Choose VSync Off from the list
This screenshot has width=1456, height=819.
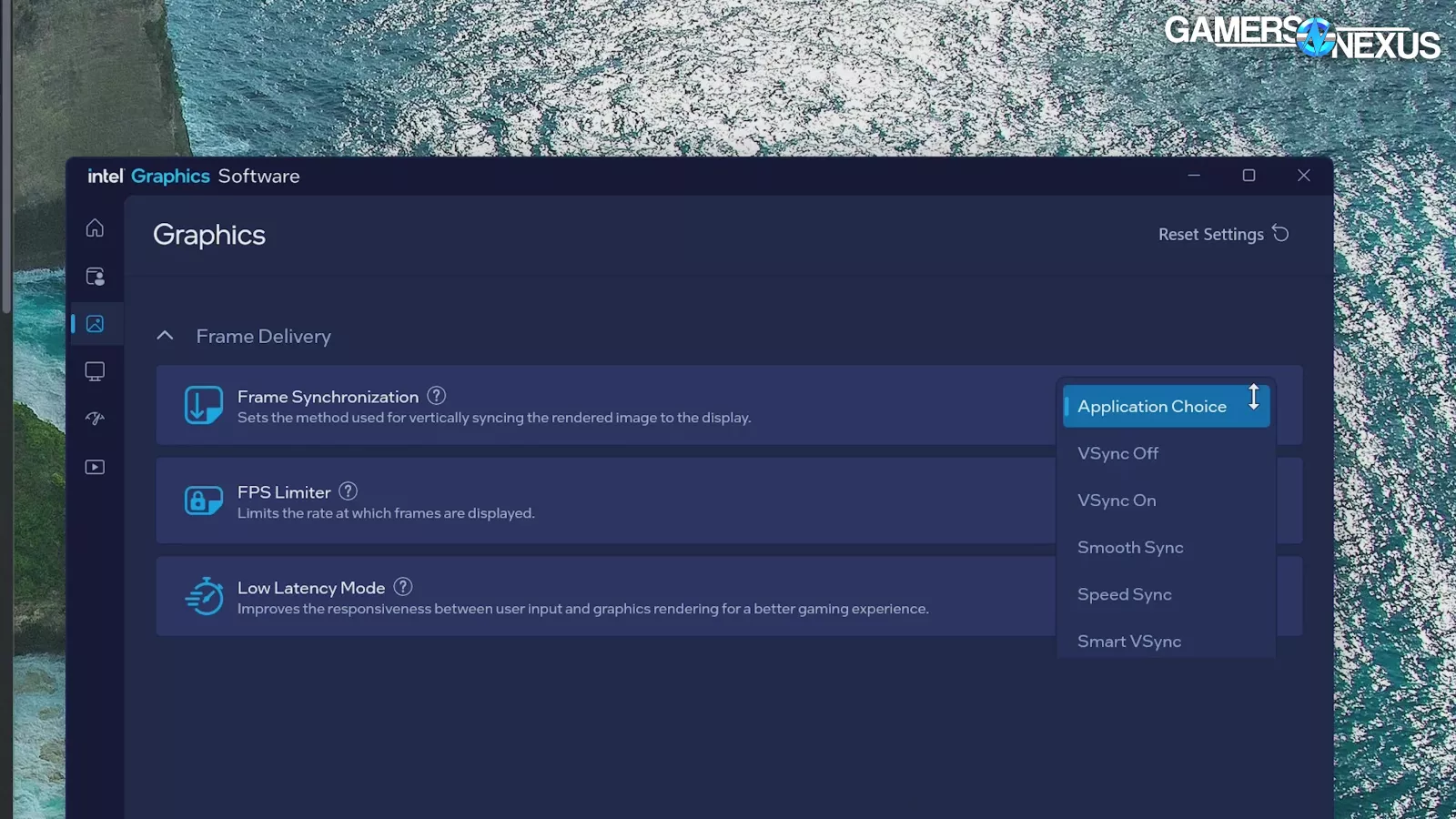pyautogui.click(x=1117, y=453)
